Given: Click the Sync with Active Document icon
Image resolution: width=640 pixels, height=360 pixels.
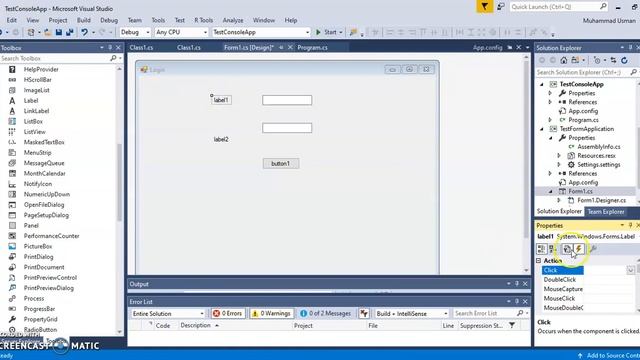Looking at the screenshot, I should click(613, 60).
